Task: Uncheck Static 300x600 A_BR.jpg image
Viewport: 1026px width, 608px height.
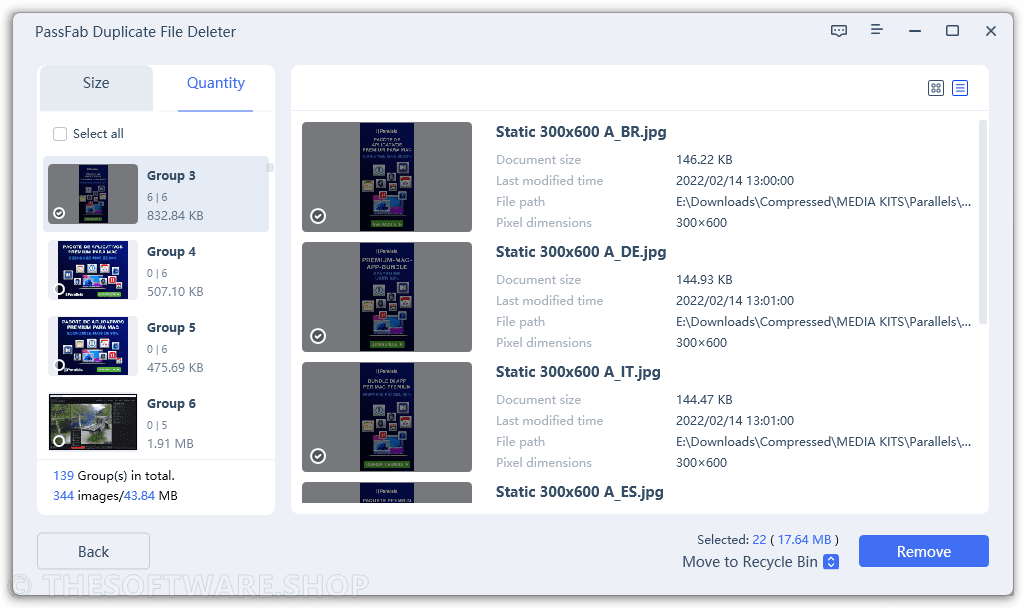Action: tap(318, 216)
